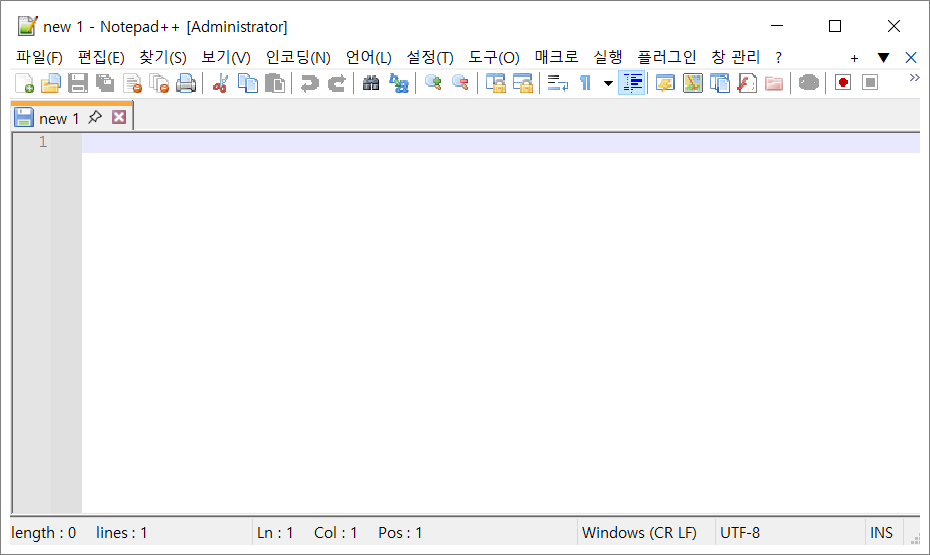This screenshot has height=555, width=930.
Task: Add a new tab with the plus button
Action: click(854, 58)
